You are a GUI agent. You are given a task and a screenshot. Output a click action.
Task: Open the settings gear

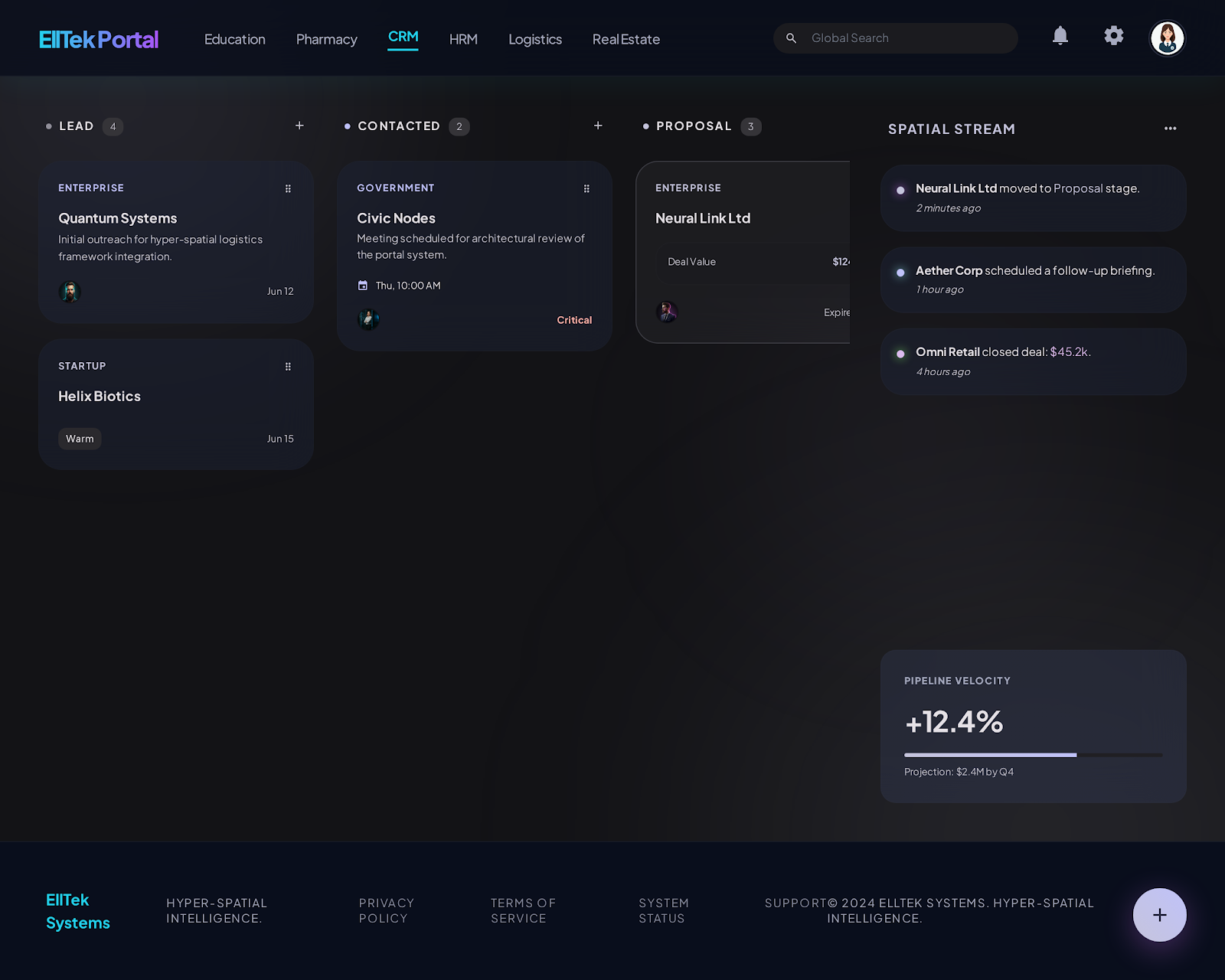pyautogui.click(x=1113, y=36)
